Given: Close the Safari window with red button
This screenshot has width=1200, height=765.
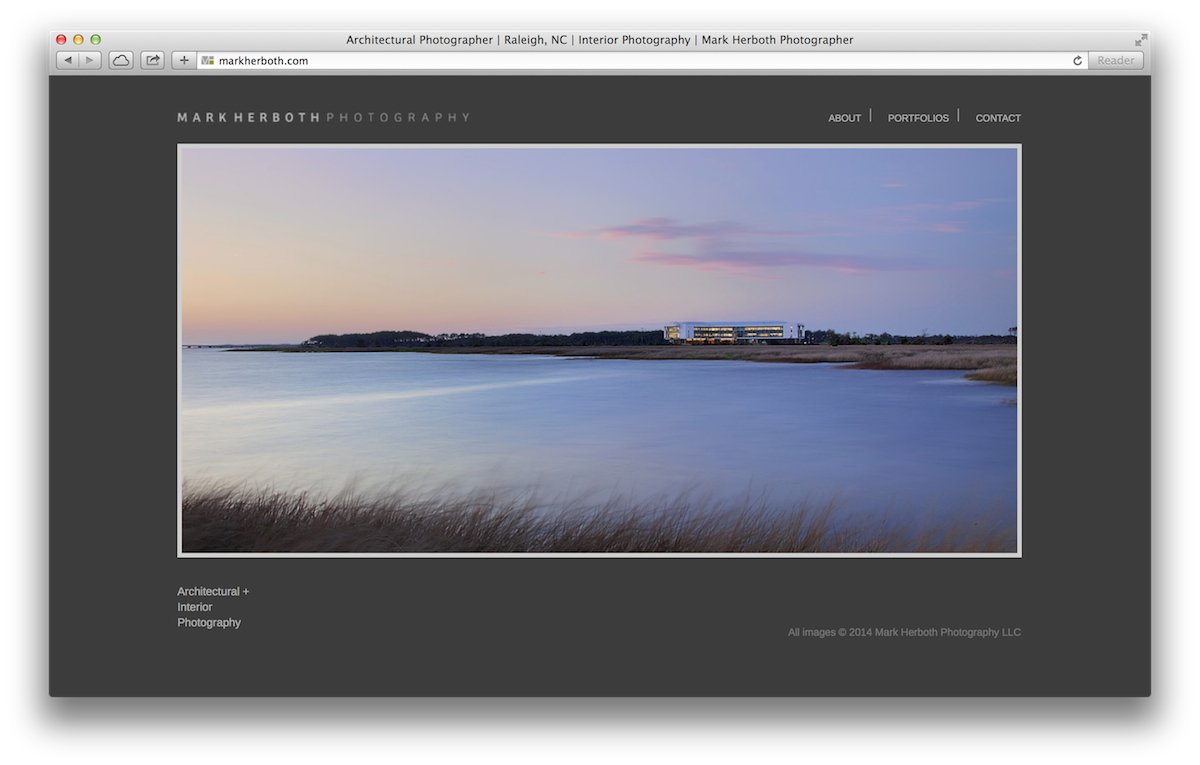Looking at the screenshot, I should 61,40.
